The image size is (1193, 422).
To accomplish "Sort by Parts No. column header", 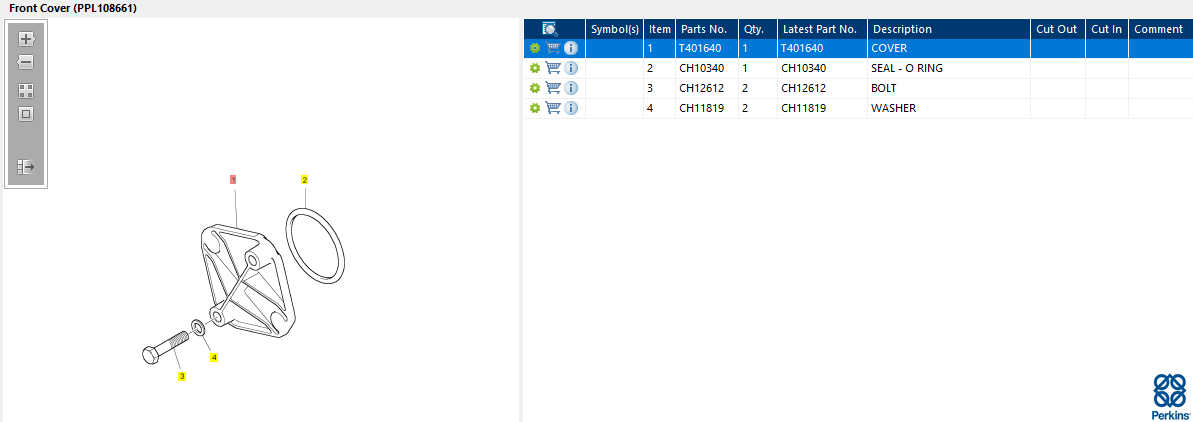I will tap(707, 29).
